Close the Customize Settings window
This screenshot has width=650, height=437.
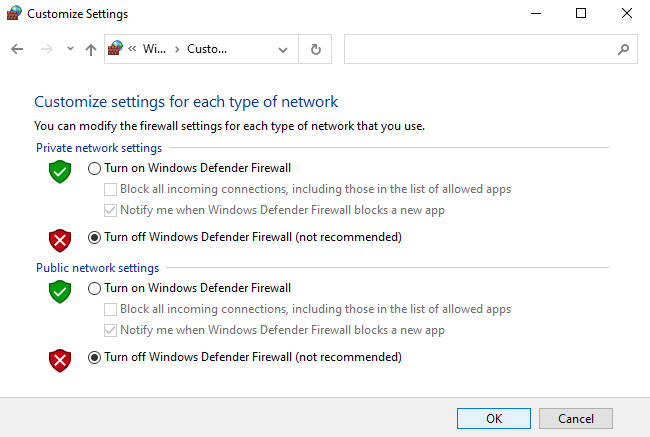[627, 13]
